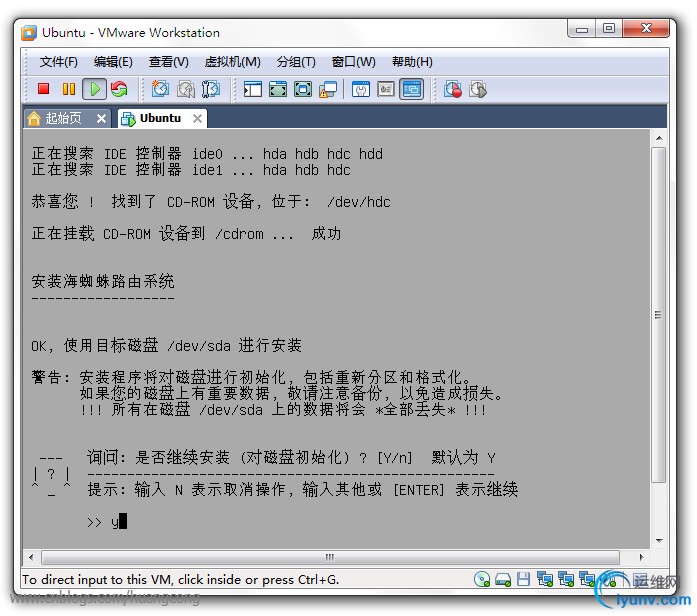Open the 分组(T) menu
This screenshot has height=616, width=697.
click(296, 62)
